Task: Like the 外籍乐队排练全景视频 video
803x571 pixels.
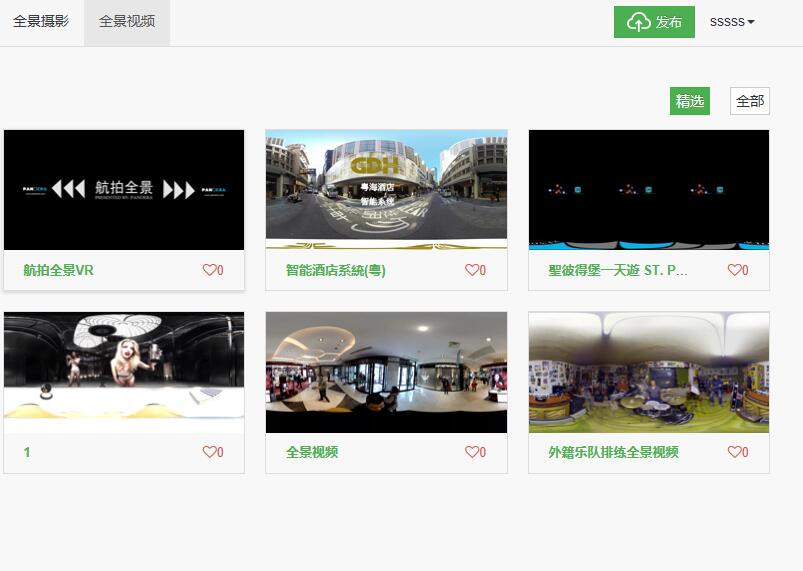Action: coord(734,452)
